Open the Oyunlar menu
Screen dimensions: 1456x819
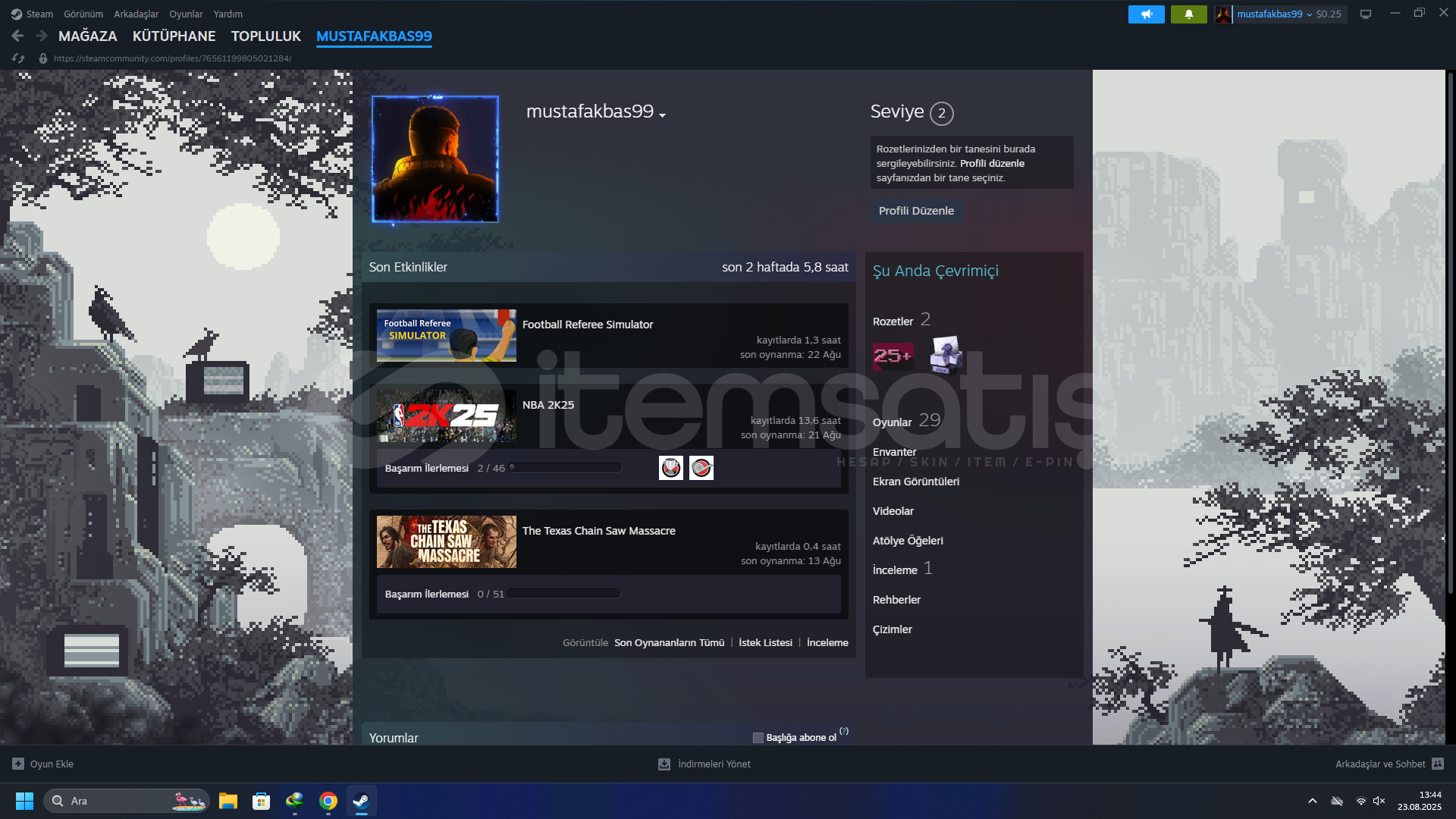click(186, 14)
